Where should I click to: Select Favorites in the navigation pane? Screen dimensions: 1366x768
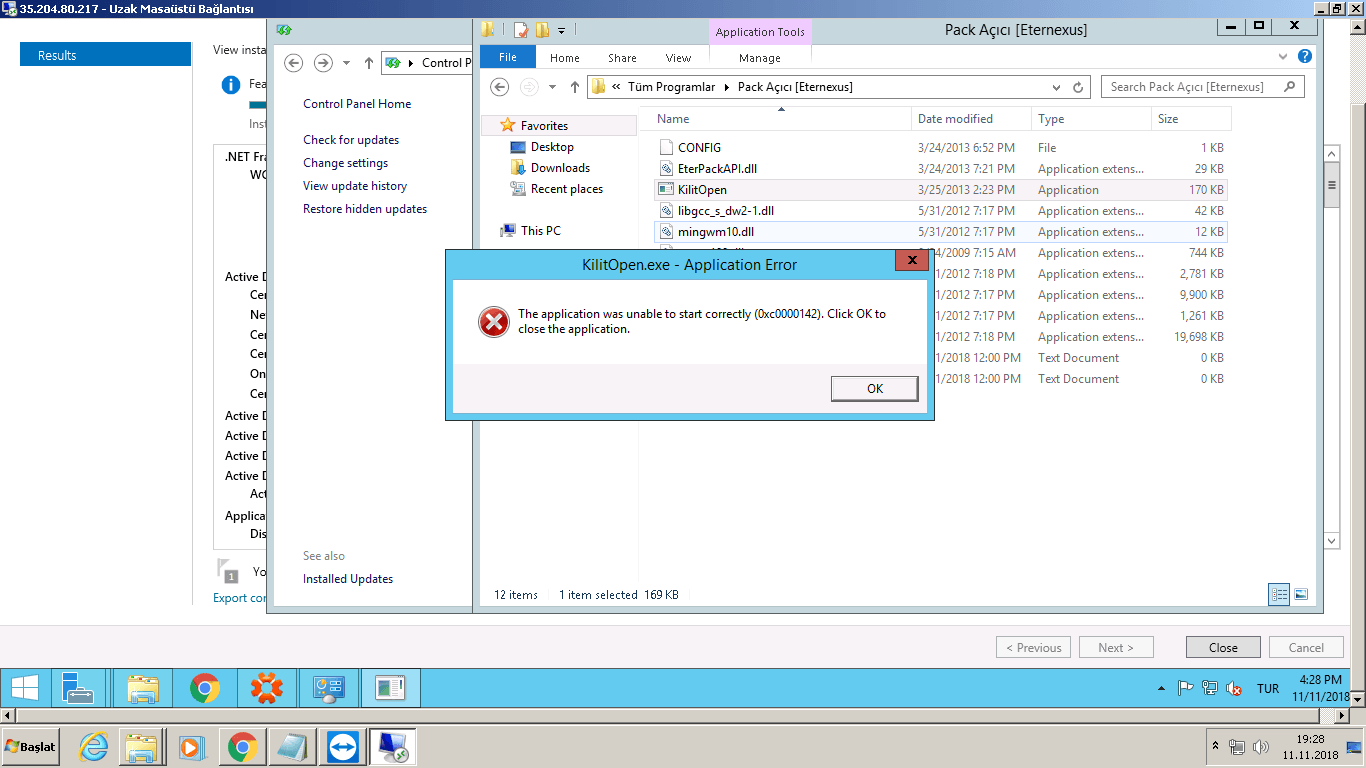pyautogui.click(x=544, y=126)
